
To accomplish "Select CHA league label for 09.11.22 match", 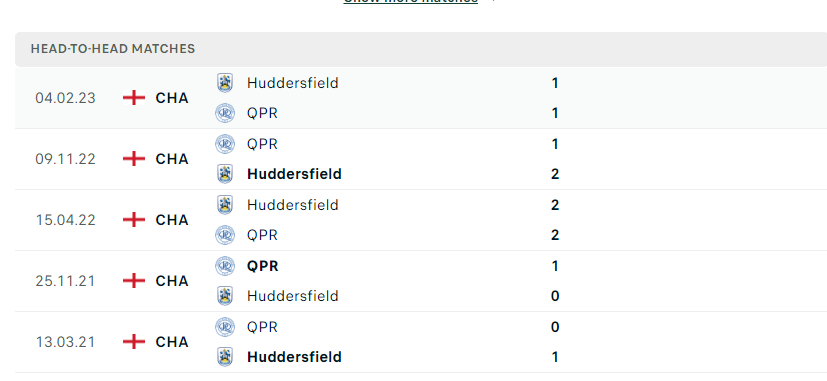I will point(172,159).
